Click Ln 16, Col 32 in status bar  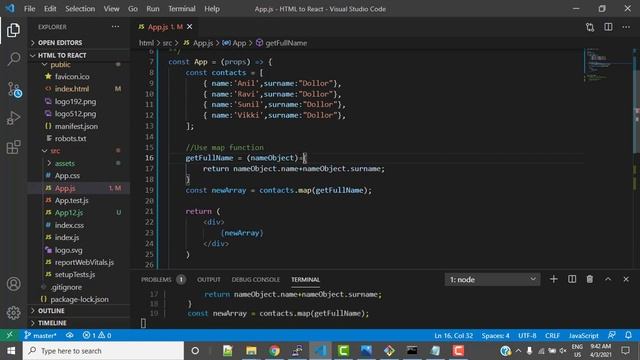click(453, 336)
